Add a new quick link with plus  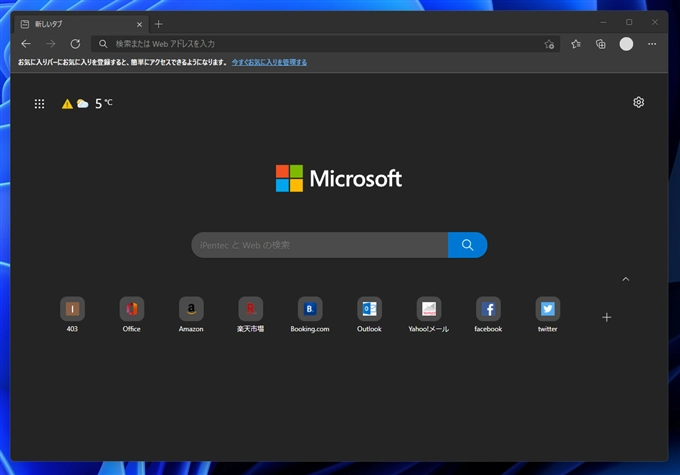point(607,318)
